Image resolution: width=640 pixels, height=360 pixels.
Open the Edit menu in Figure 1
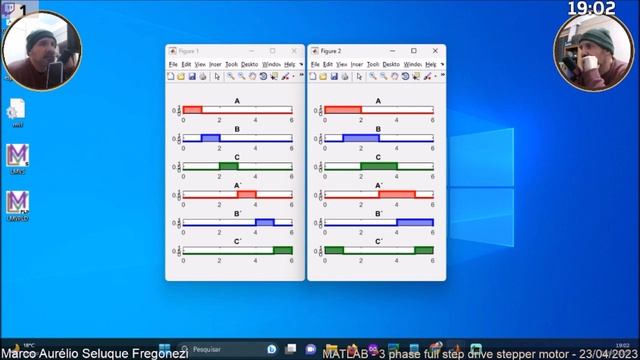coord(186,64)
